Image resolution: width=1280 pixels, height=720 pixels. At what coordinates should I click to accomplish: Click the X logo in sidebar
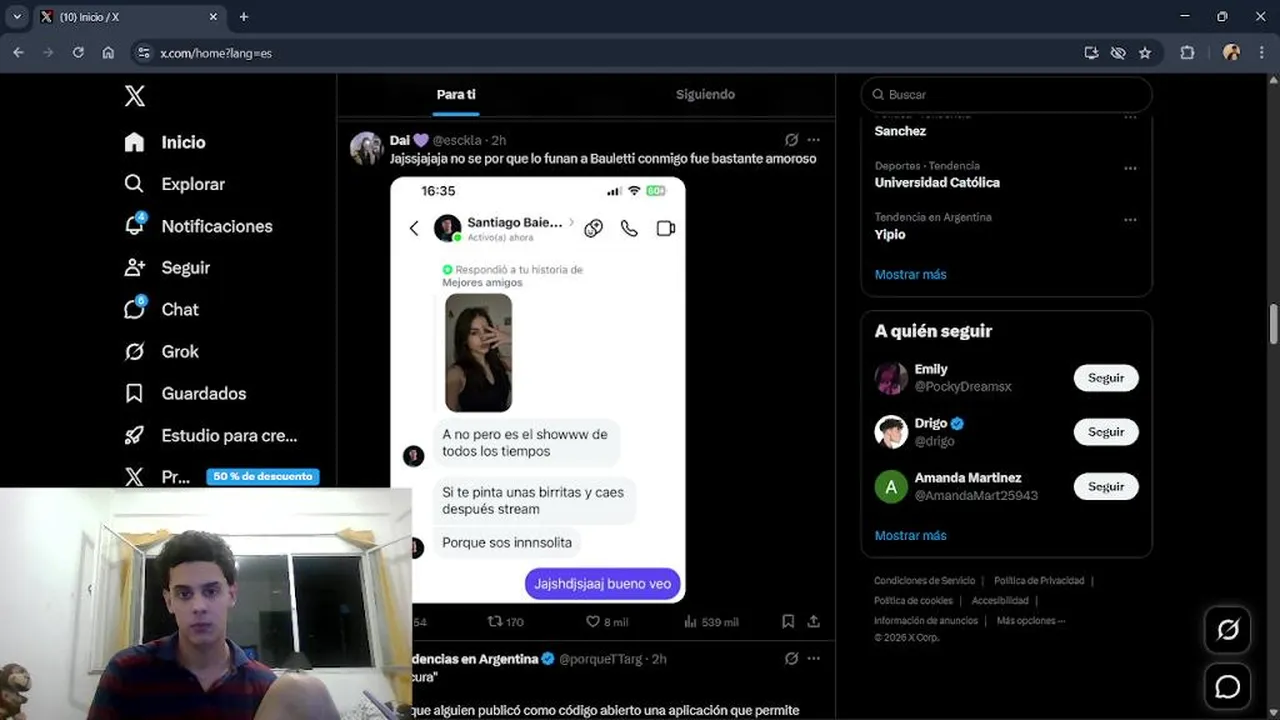point(135,96)
